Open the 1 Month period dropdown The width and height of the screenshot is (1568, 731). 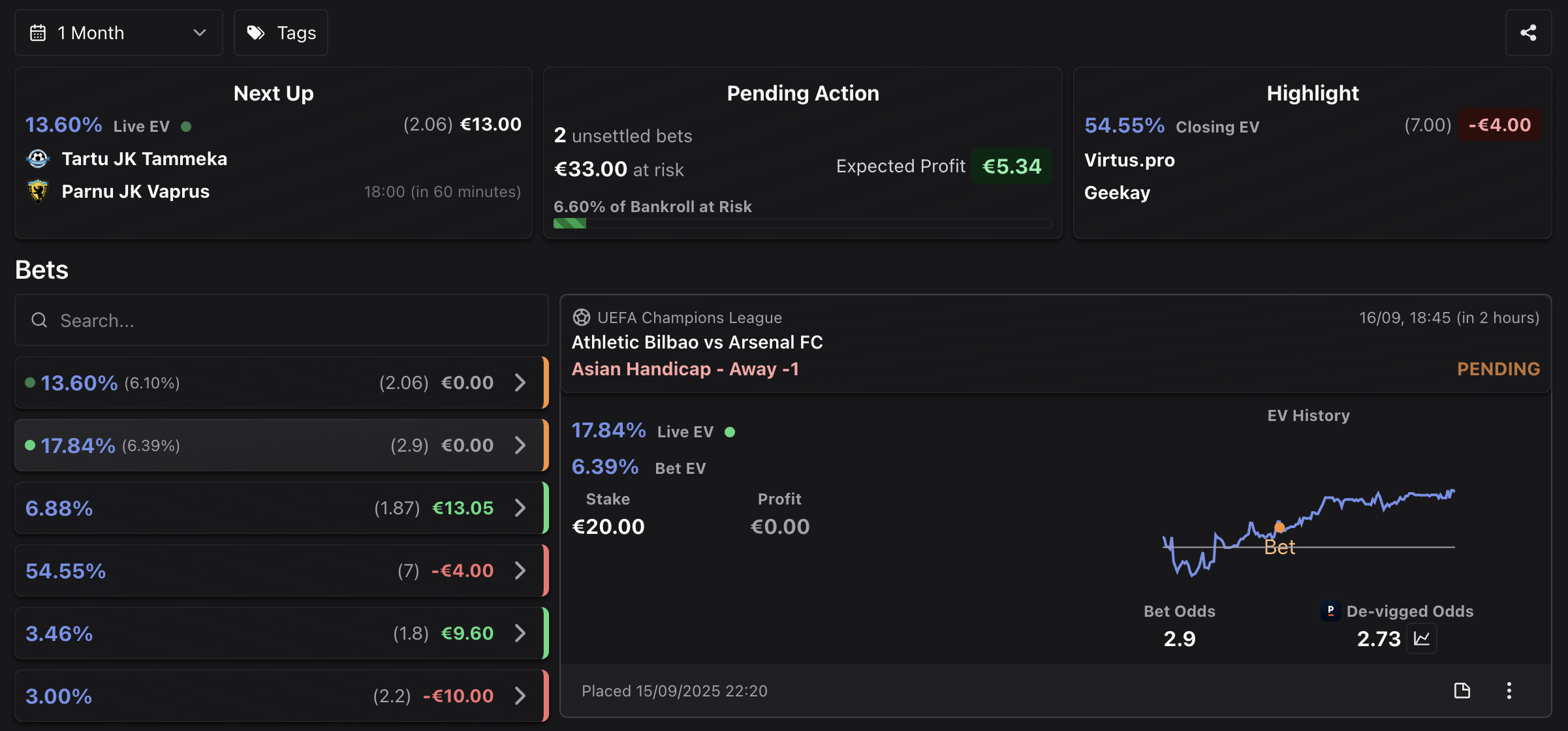coord(119,33)
